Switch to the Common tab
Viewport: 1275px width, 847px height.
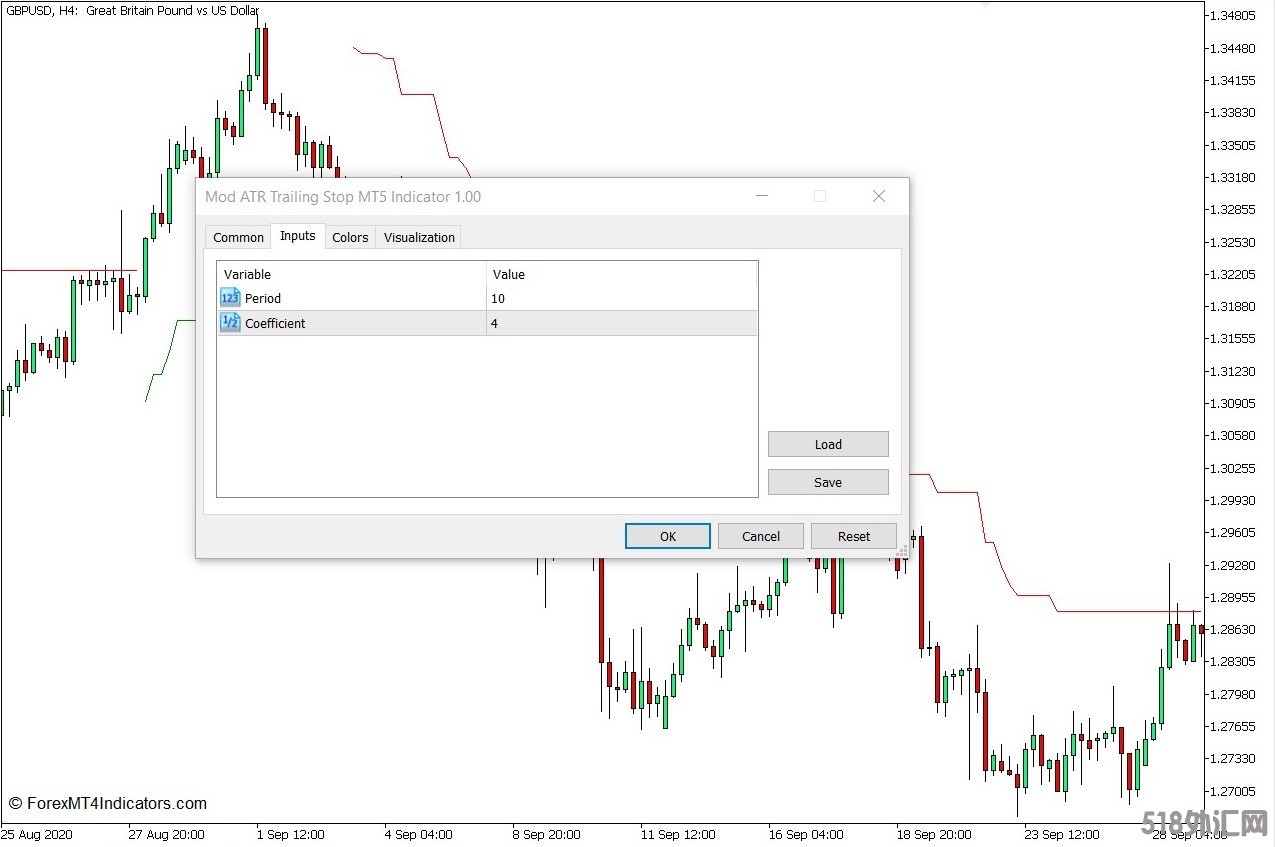pyautogui.click(x=238, y=237)
